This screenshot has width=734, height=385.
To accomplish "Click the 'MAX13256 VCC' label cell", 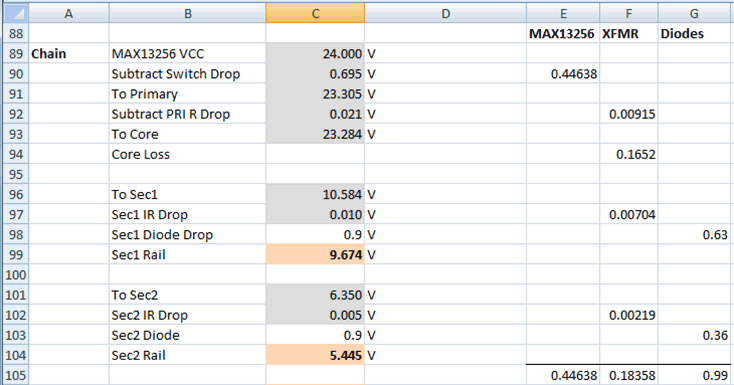I will pos(187,53).
